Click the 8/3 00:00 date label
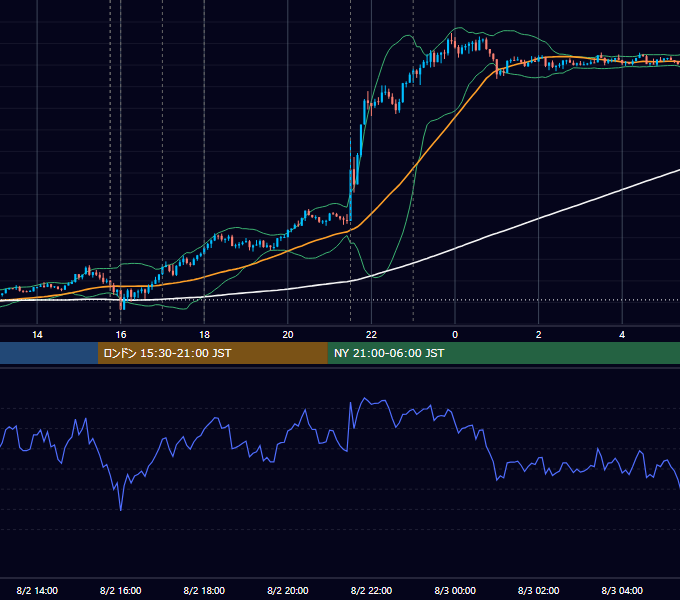680x600 pixels. point(455,590)
